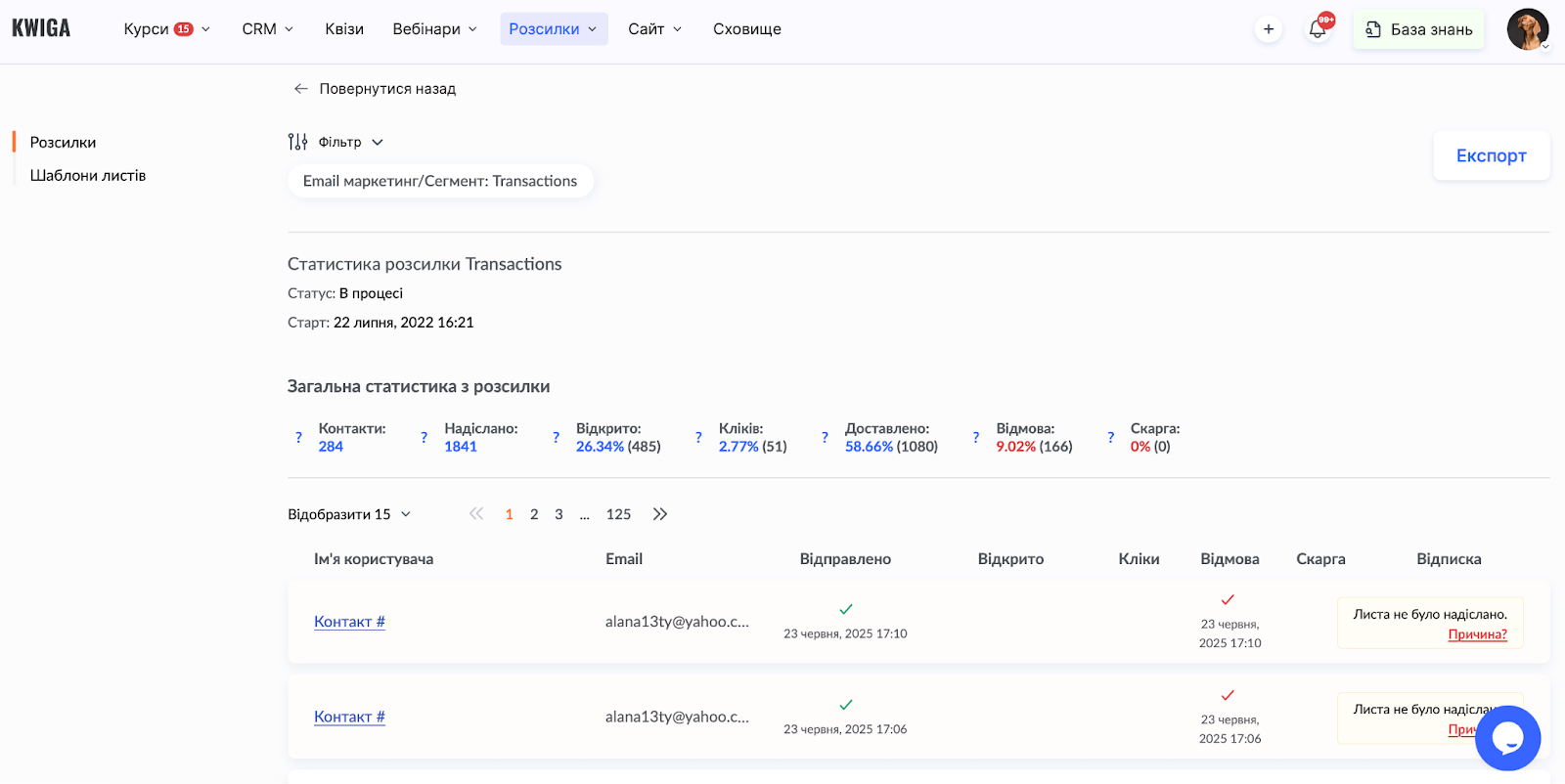Open the Вебінари menu
This screenshot has height=784, width=1565.
(x=434, y=29)
